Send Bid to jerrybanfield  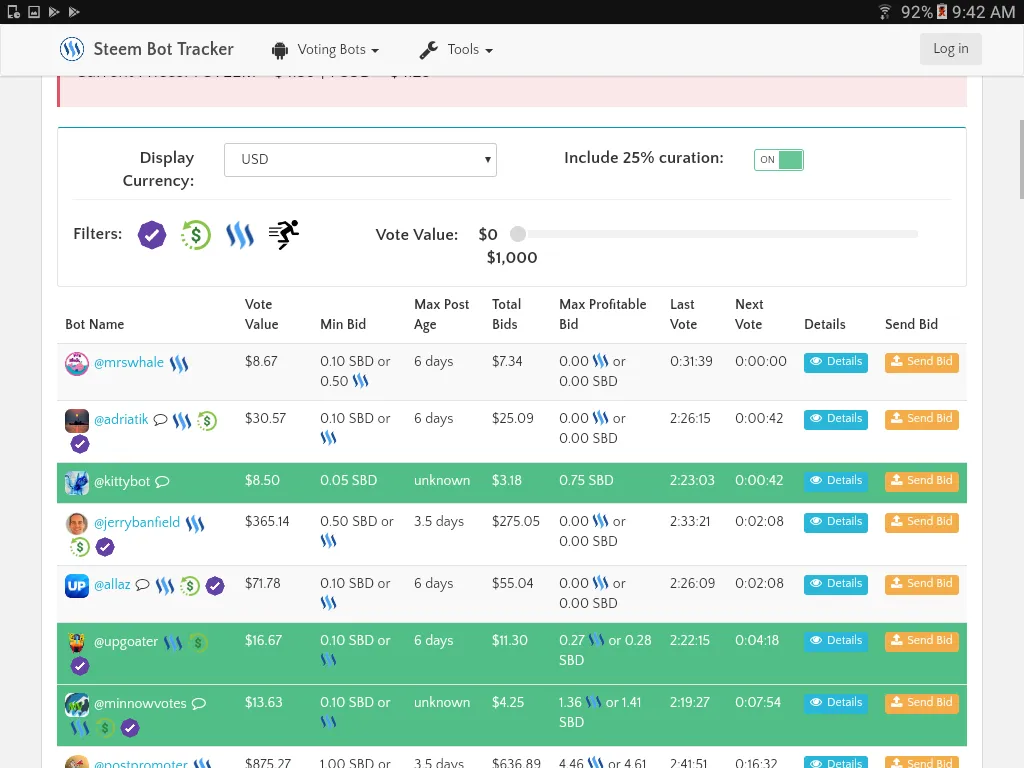[921, 522]
